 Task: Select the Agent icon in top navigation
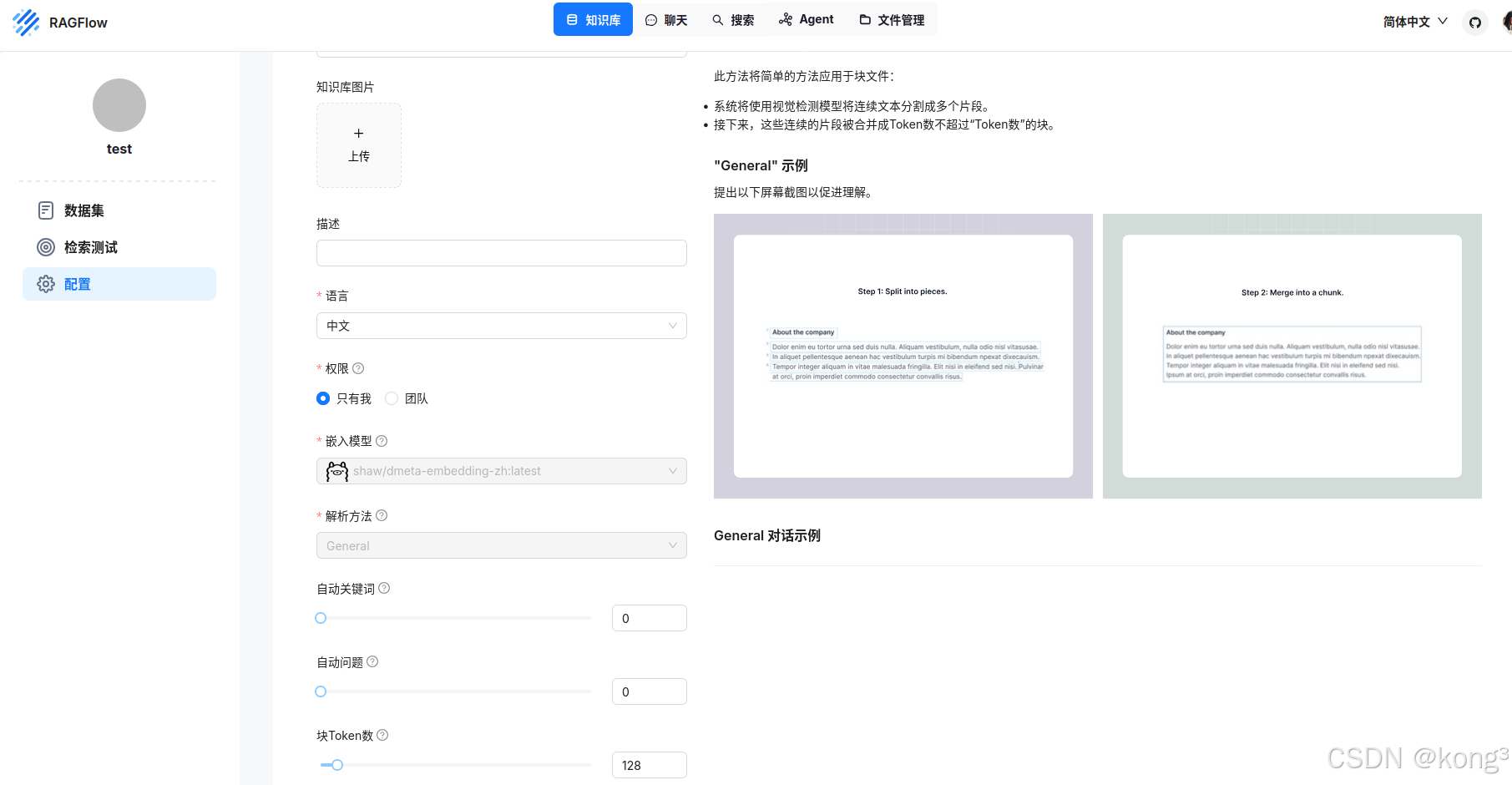pos(786,18)
